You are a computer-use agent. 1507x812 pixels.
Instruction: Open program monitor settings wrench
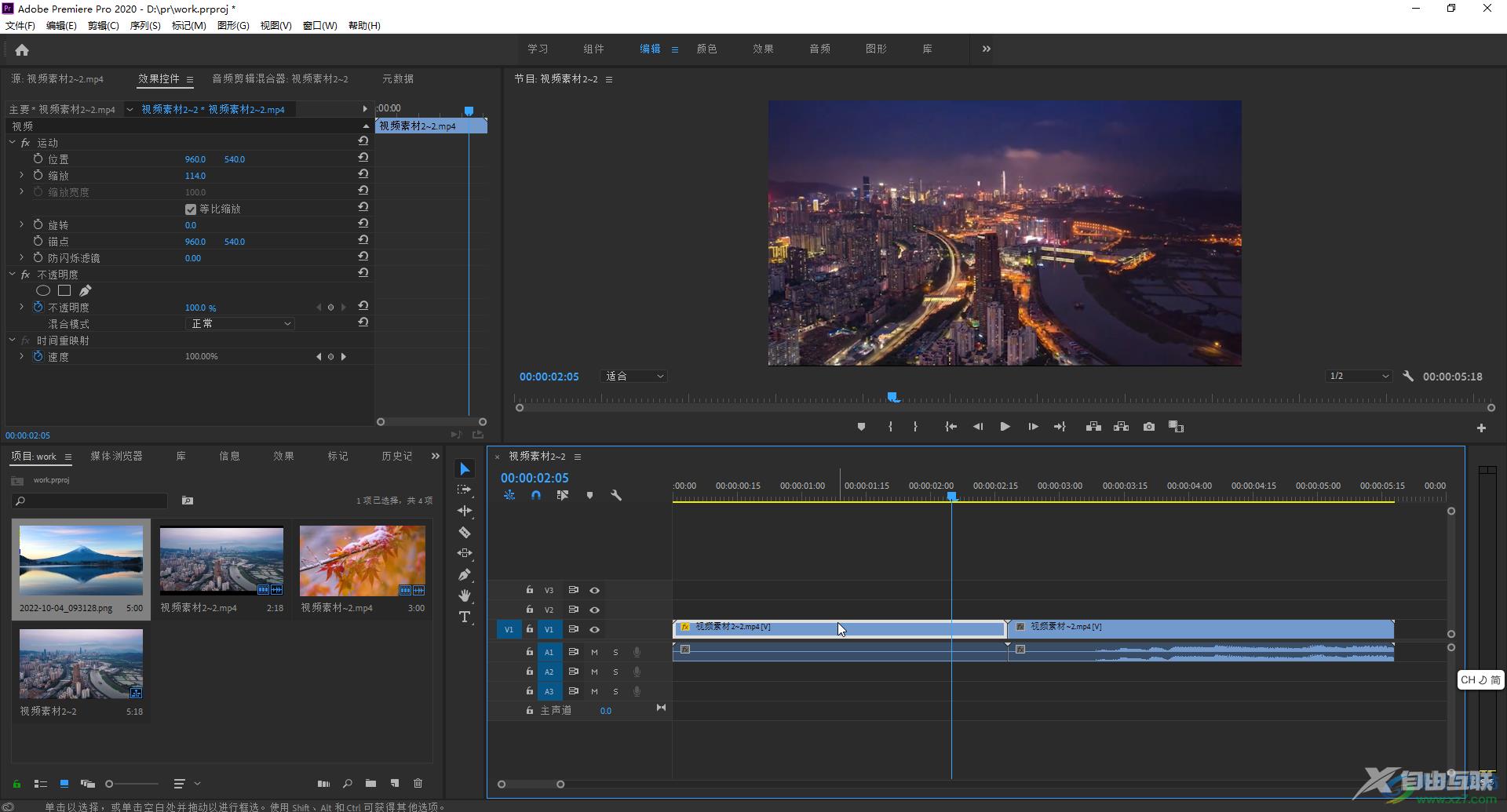1408,376
